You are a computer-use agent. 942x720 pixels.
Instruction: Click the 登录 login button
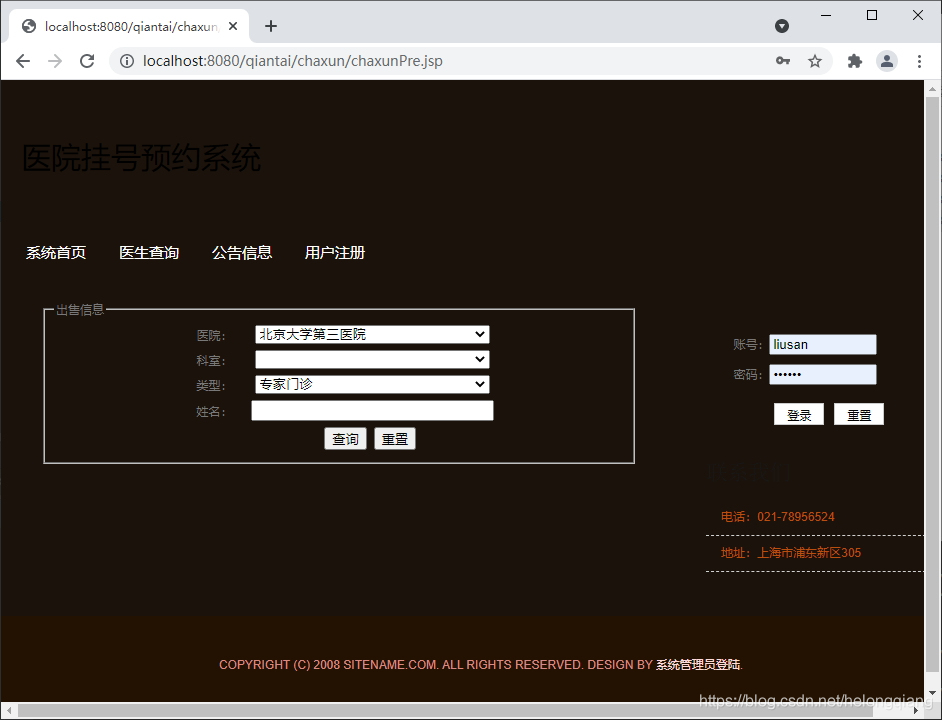click(798, 414)
